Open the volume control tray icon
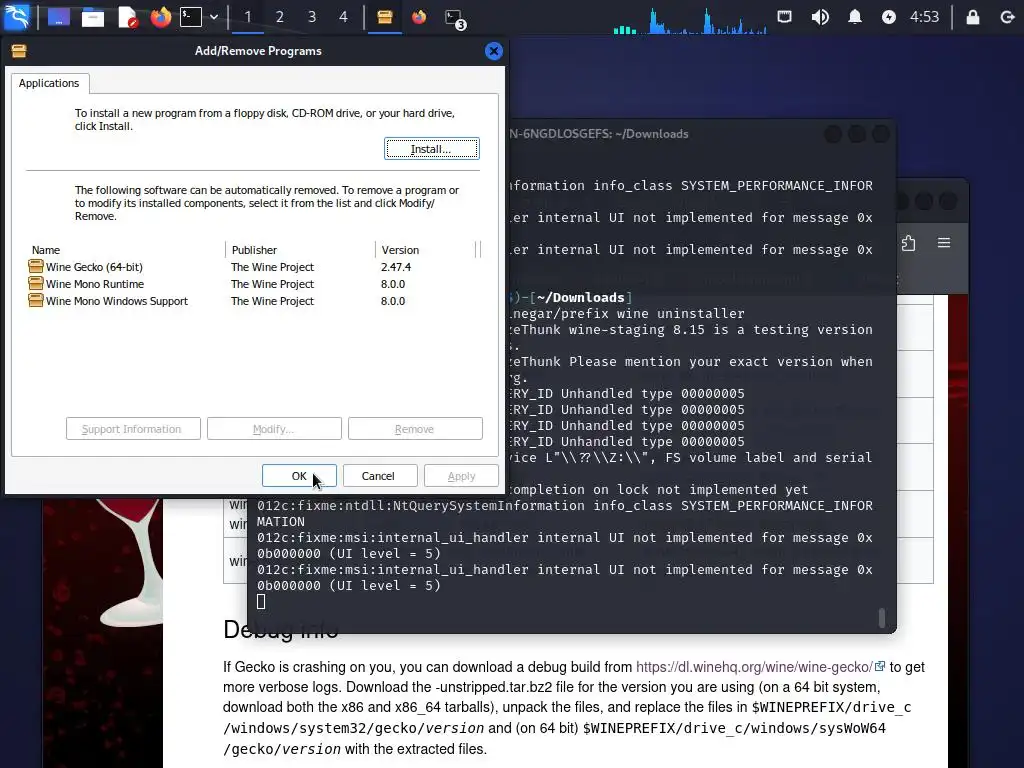1024x768 pixels. (x=820, y=17)
